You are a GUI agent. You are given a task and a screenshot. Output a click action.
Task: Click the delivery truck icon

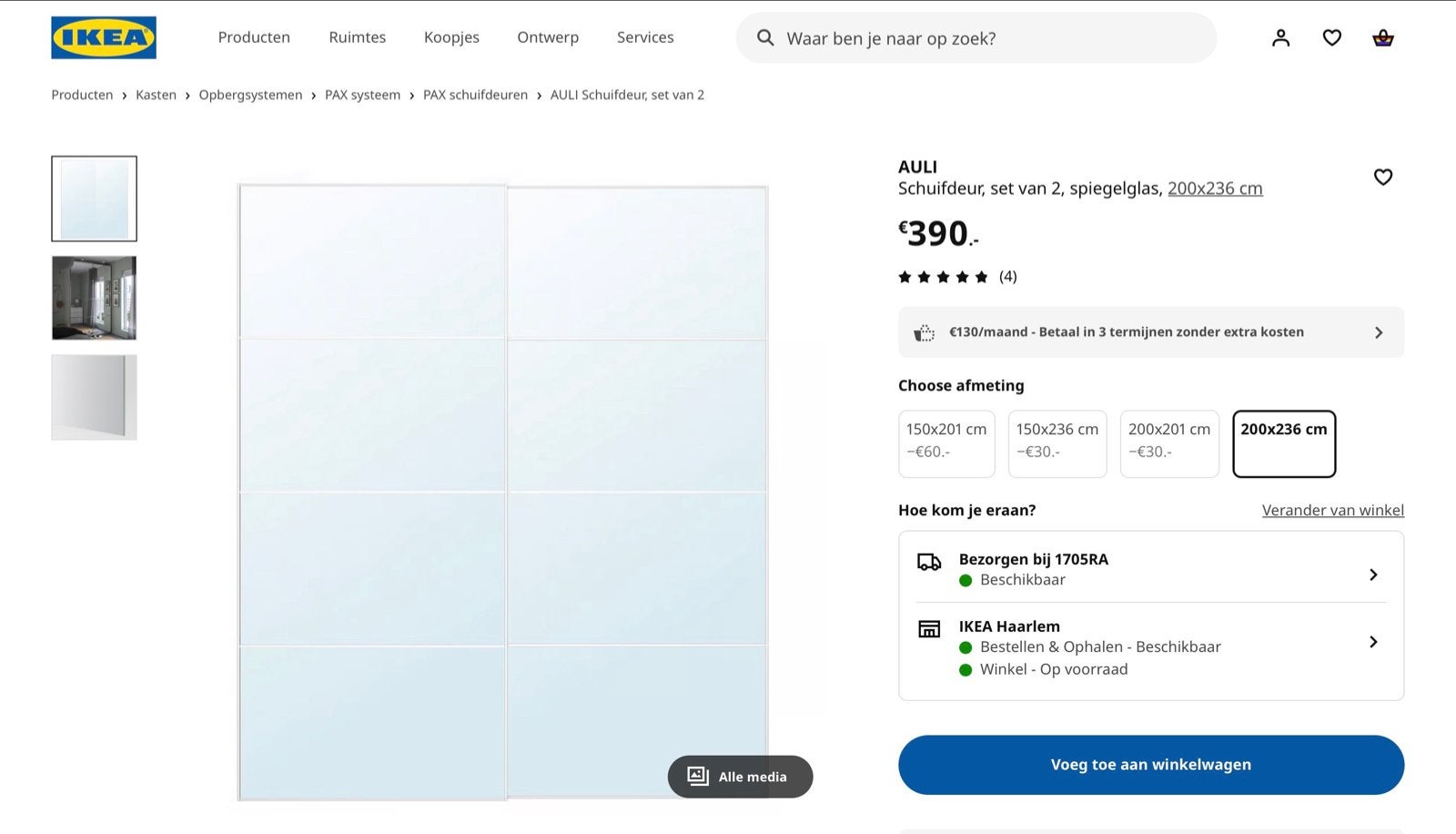[928, 562]
